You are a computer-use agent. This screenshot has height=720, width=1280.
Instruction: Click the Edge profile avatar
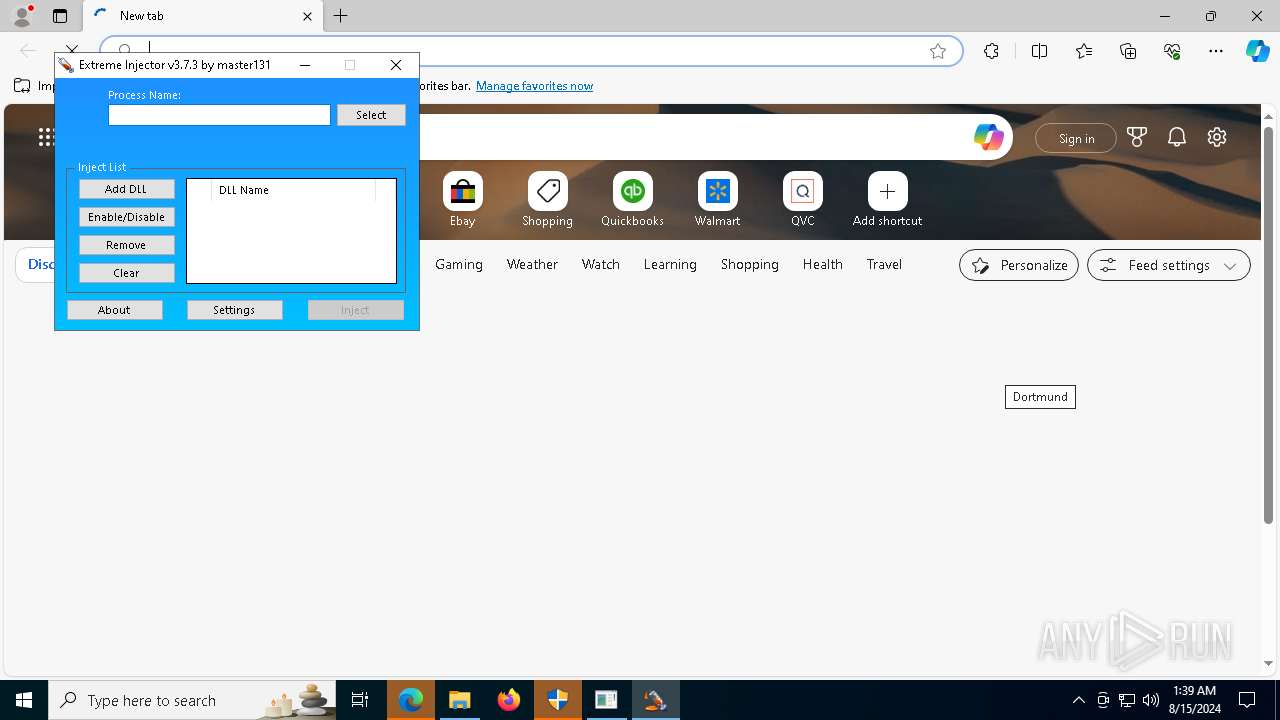(x=22, y=16)
